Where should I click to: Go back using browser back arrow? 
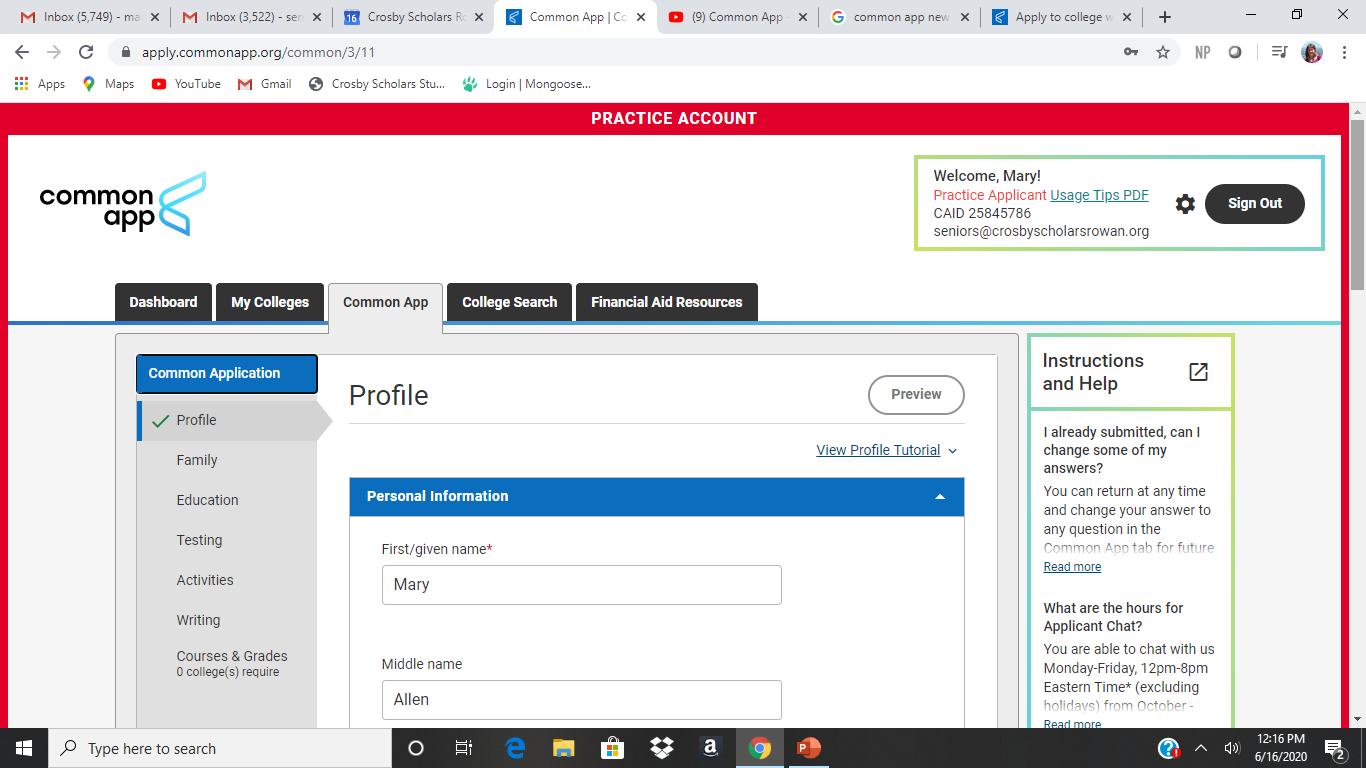[22, 52]
